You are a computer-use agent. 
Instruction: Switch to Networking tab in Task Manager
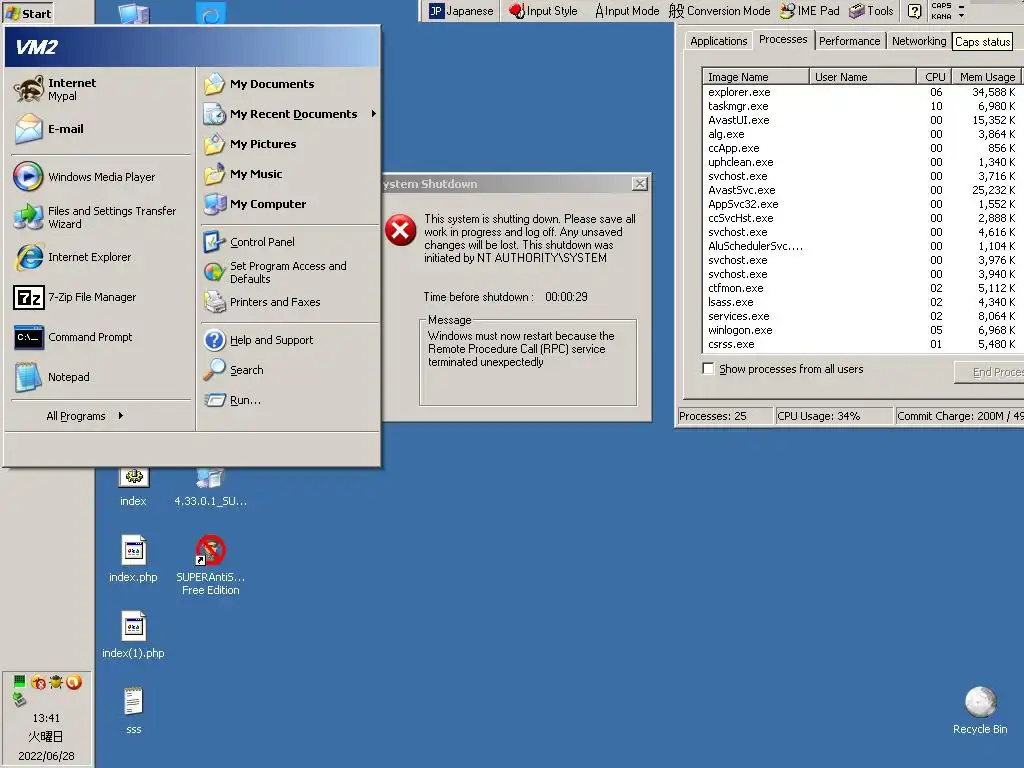[919, 41]
